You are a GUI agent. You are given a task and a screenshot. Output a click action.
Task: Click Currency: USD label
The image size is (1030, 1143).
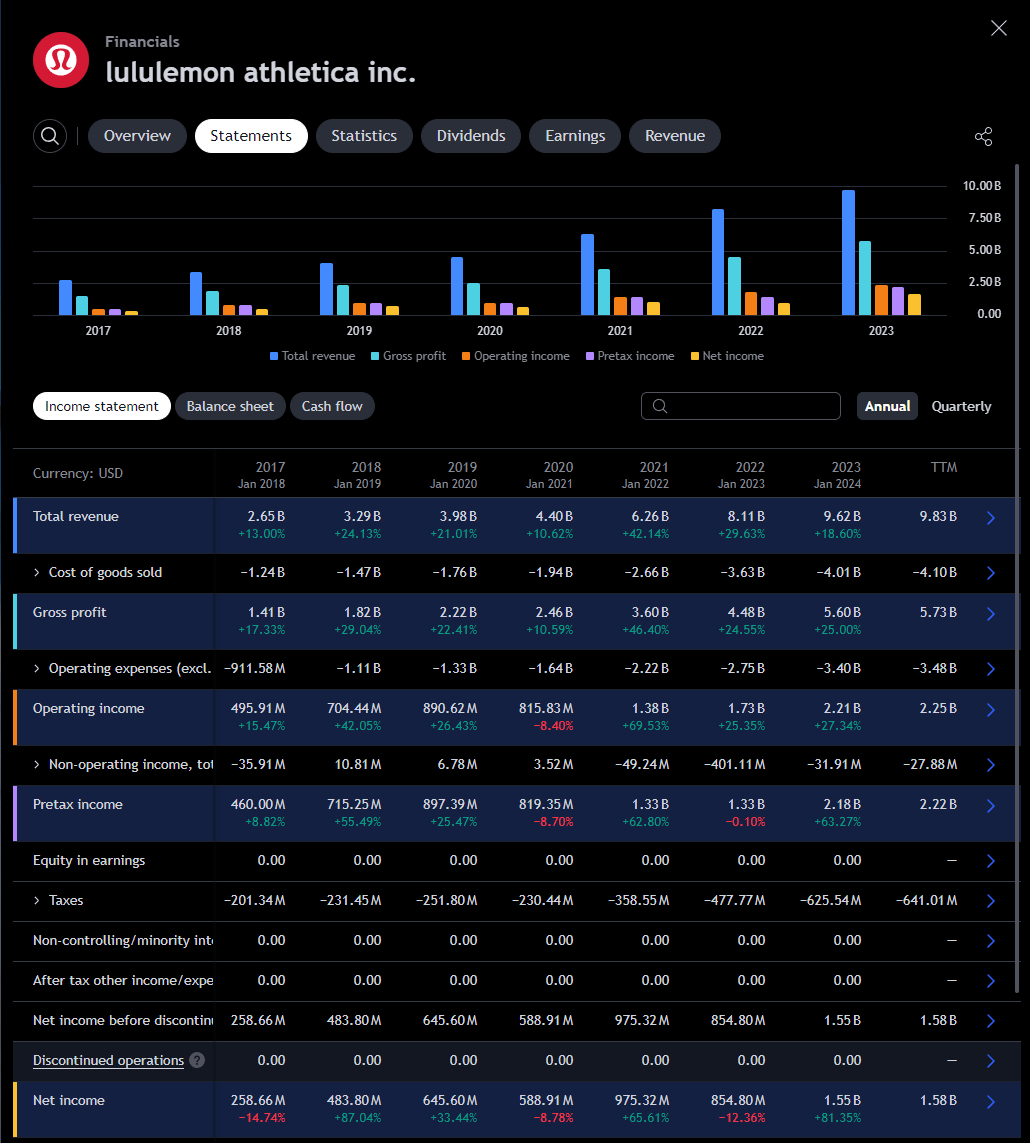[x=78, y=473]
